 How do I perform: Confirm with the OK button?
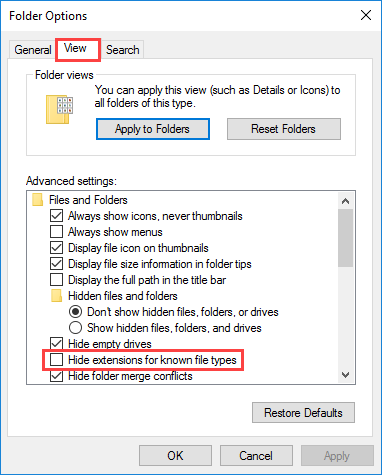[175, 456]
